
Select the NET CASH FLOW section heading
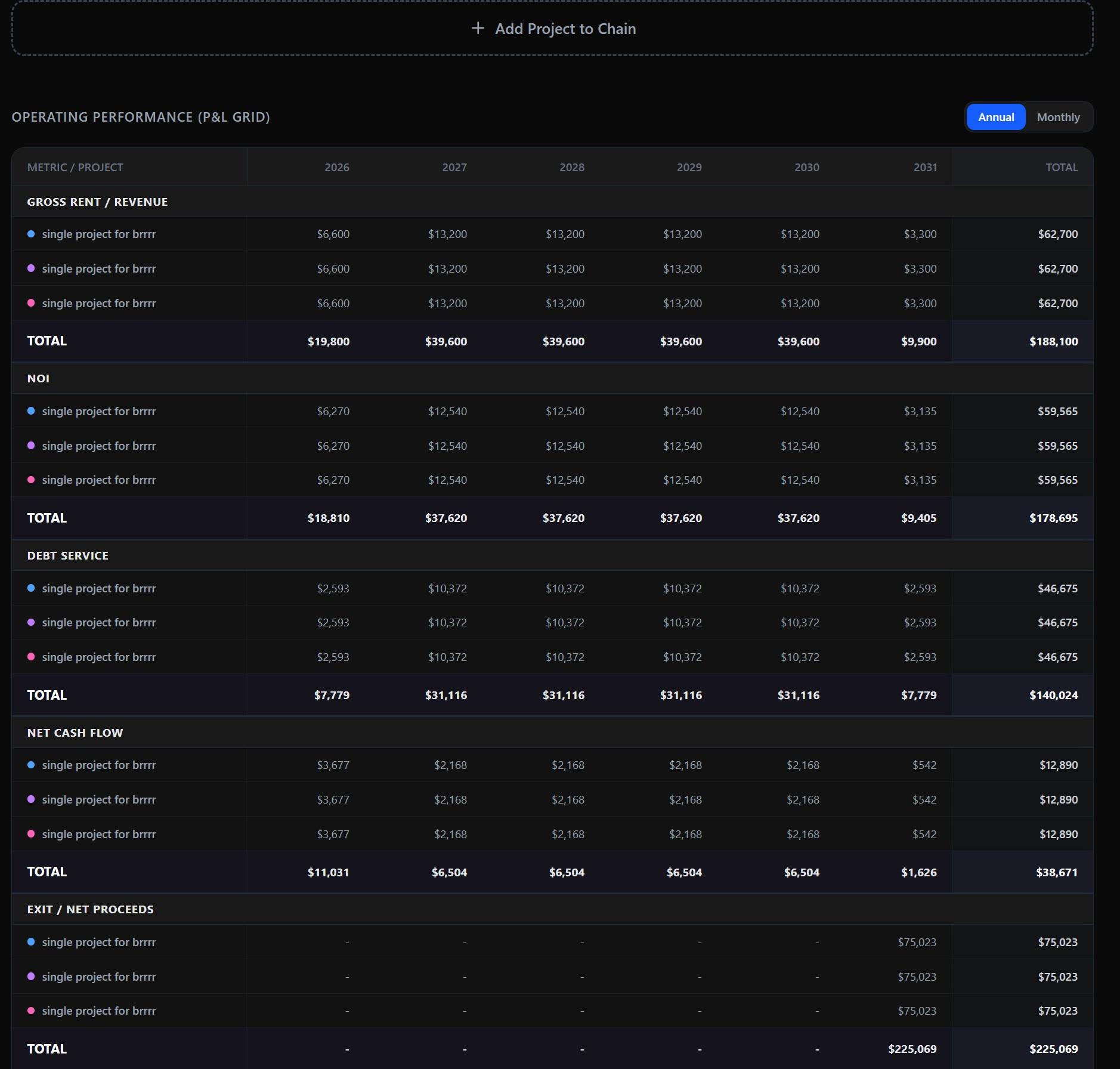click(75, 733)
